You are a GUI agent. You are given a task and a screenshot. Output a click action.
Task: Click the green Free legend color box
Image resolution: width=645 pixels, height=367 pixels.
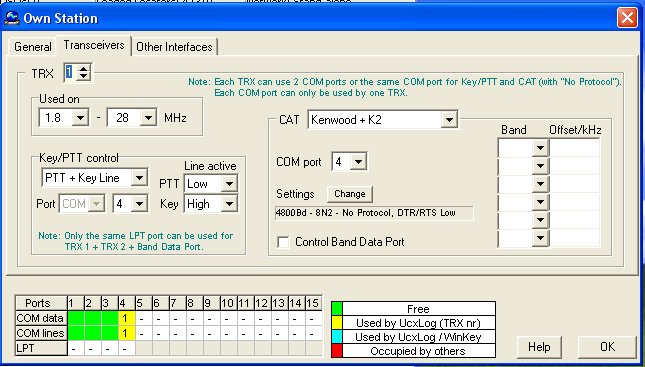pos(337,309)
